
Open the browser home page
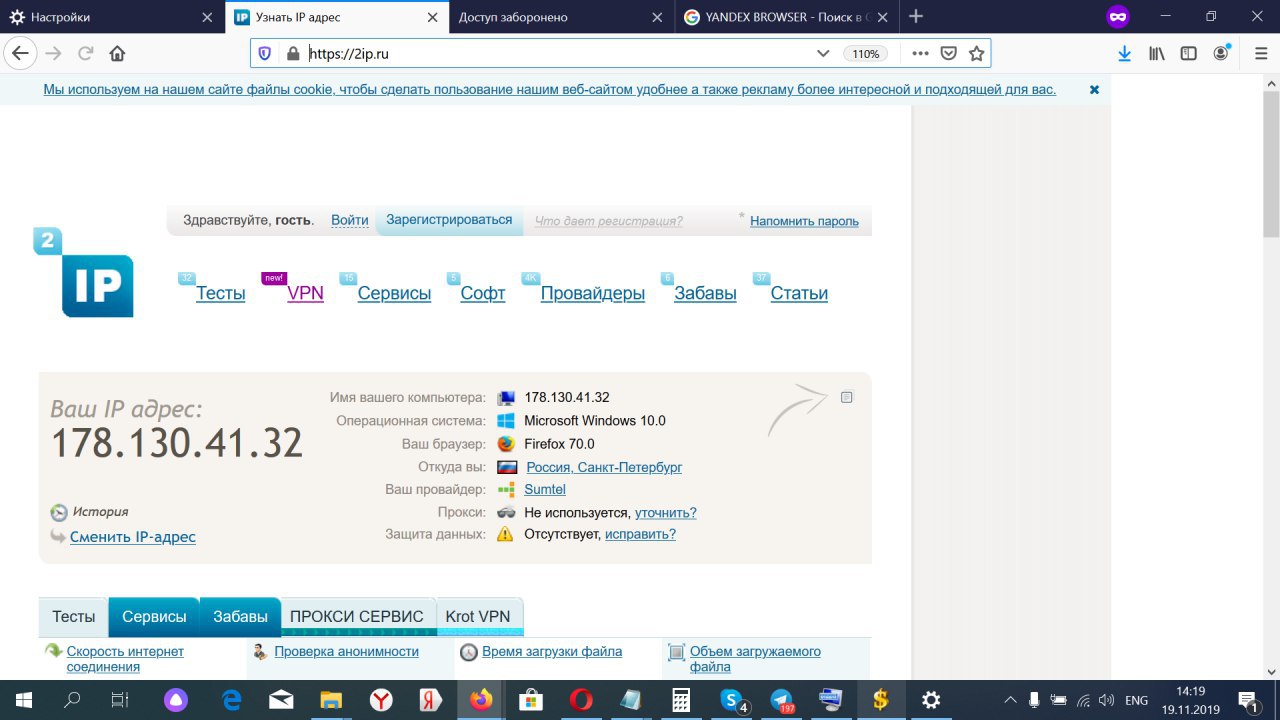[x=117, y=53]
